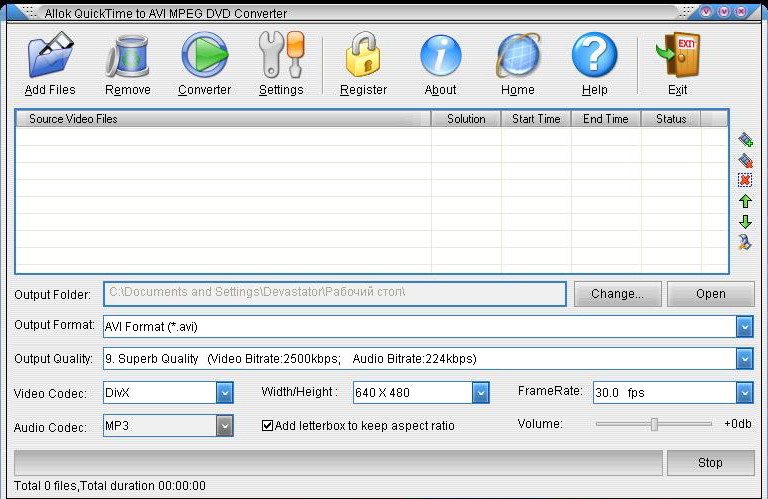The height and width of the screenshot is (499, 768).
Task: Open the FrameRate 30.0 fps dropdown
Action: [744, 393]
